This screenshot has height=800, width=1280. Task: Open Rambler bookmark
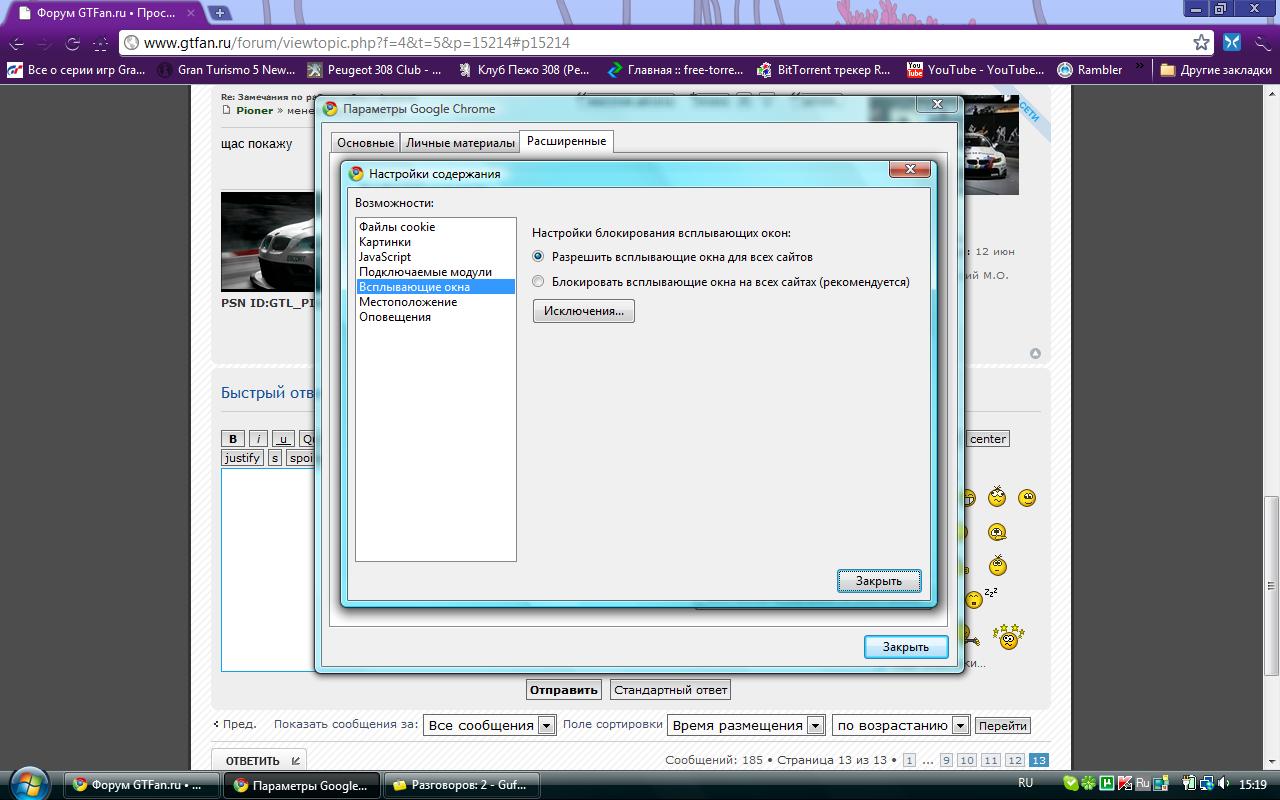(x=1089, y=70)
